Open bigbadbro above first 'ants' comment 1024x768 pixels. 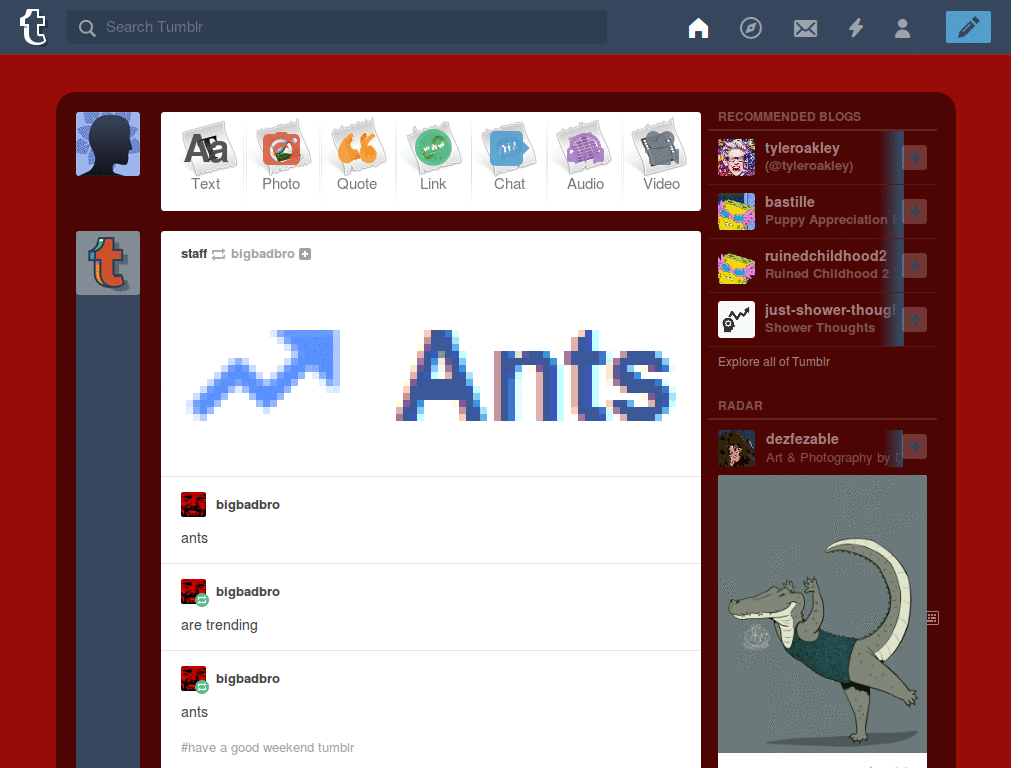[248, 504]
